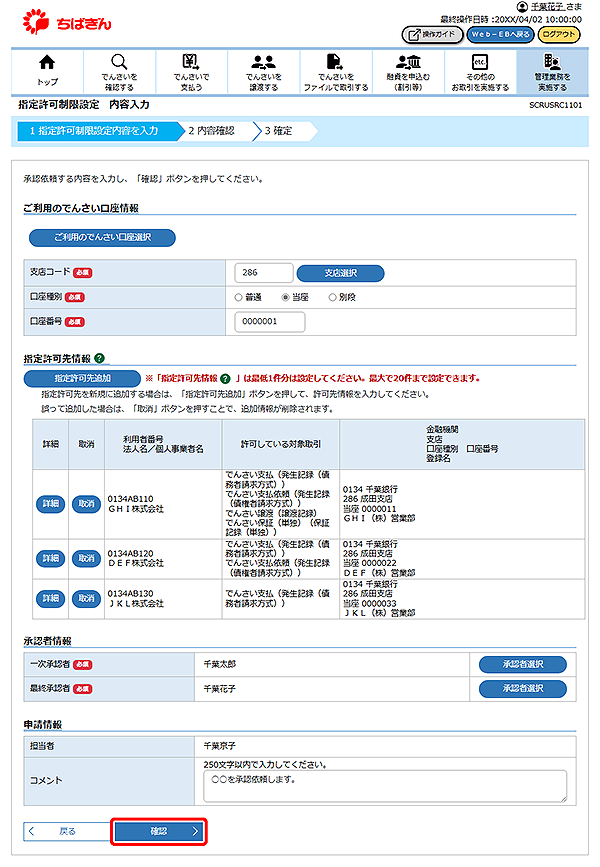Click user number 0134AB110
Screen dimensions: 600x867
pyautogui.click(x=131, y=499)
